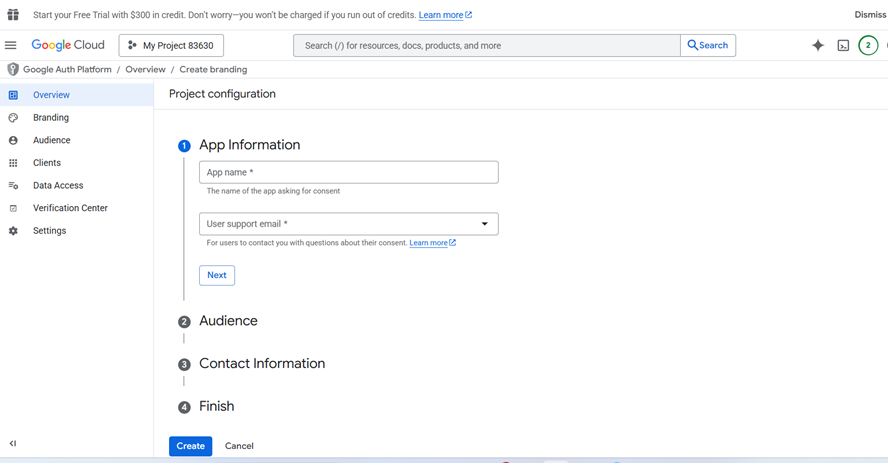Collapse the sidebar with arrow icon

pyautogui.click(x=12, y=443)
